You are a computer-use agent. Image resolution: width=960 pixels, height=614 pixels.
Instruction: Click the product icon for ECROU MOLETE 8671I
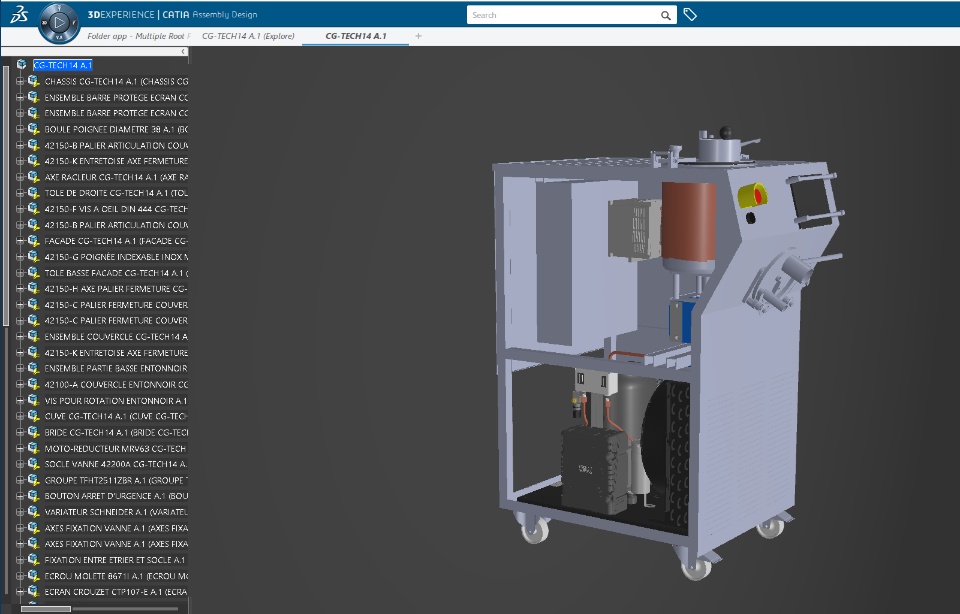click(x=34, y=575)
